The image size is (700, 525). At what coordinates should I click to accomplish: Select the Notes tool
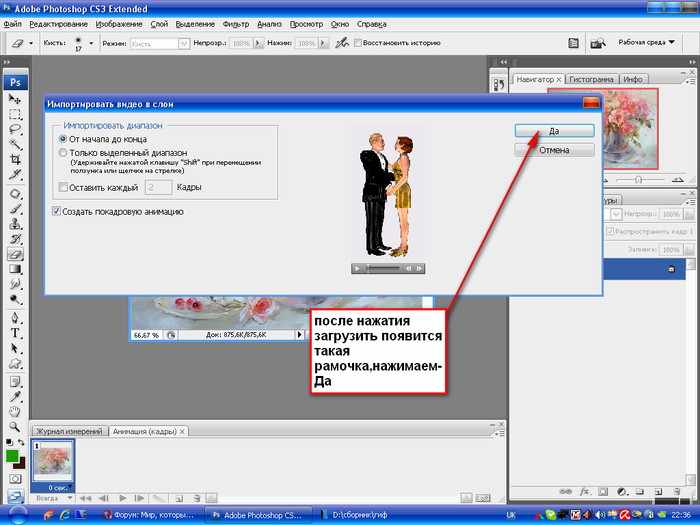15,382
